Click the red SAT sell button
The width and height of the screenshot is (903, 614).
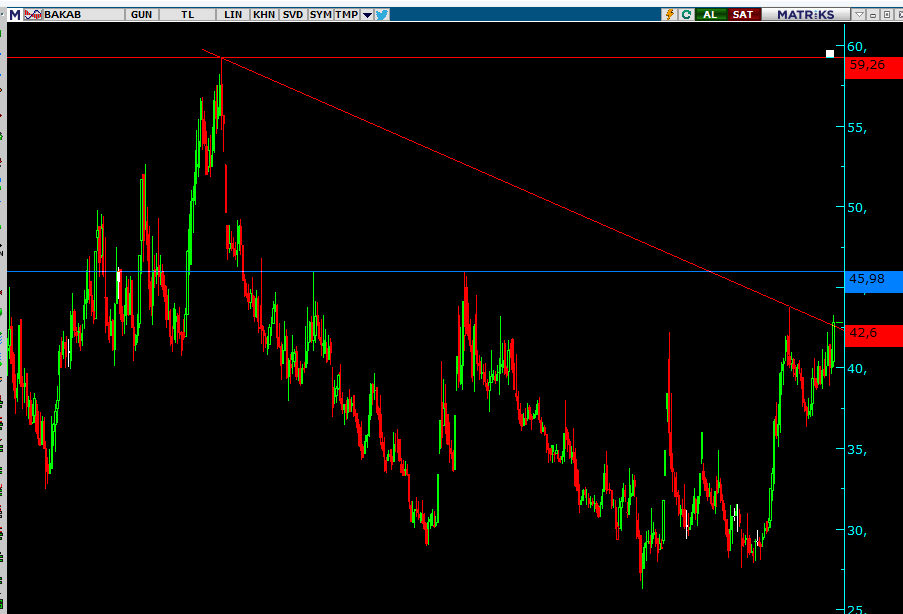(743, 14)
